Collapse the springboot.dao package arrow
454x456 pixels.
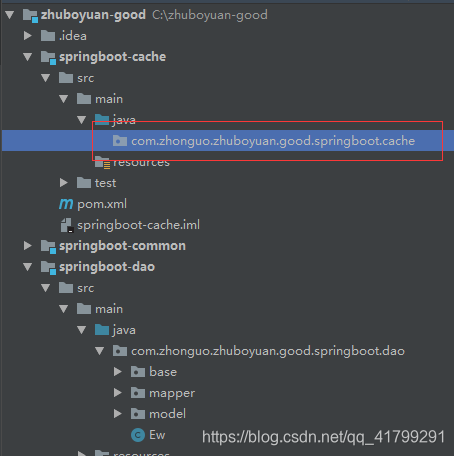click(100, 351)
